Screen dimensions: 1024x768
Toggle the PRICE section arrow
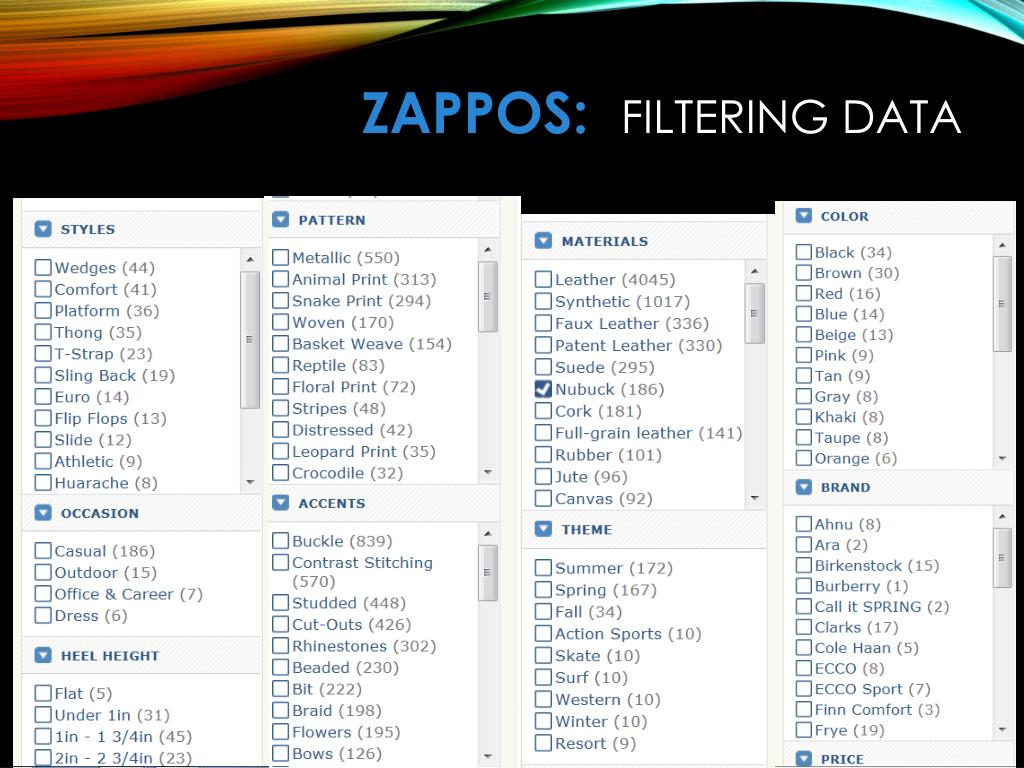pyautogui.click(x=804, y=759)
